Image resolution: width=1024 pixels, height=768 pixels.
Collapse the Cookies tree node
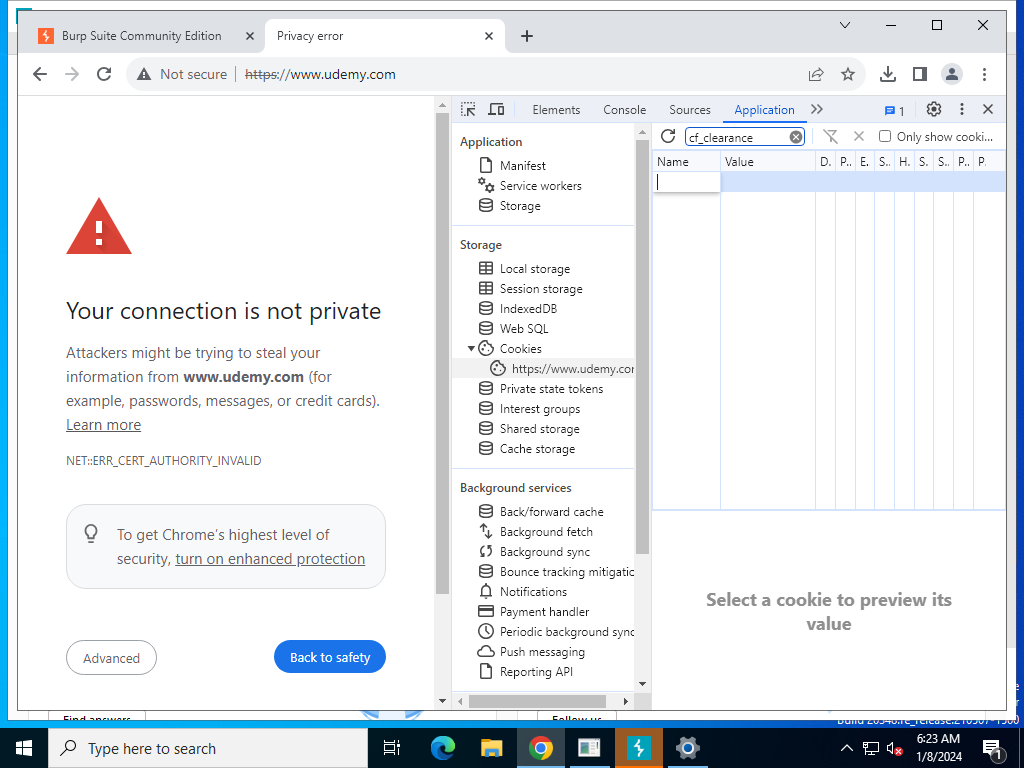click(x=471, y=348)
